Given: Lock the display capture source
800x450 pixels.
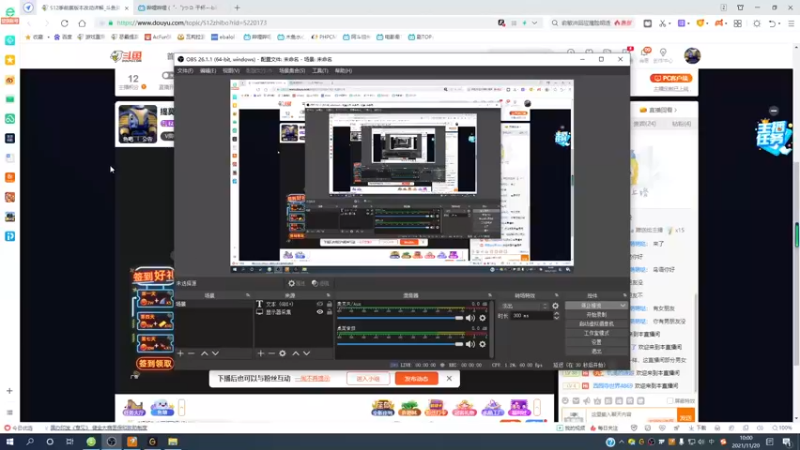Looking at the screenshot, I should click(x=329, y=312).
